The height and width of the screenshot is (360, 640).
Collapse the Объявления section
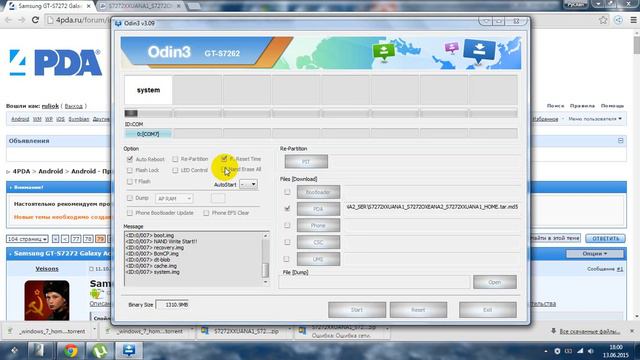[620, 140]
